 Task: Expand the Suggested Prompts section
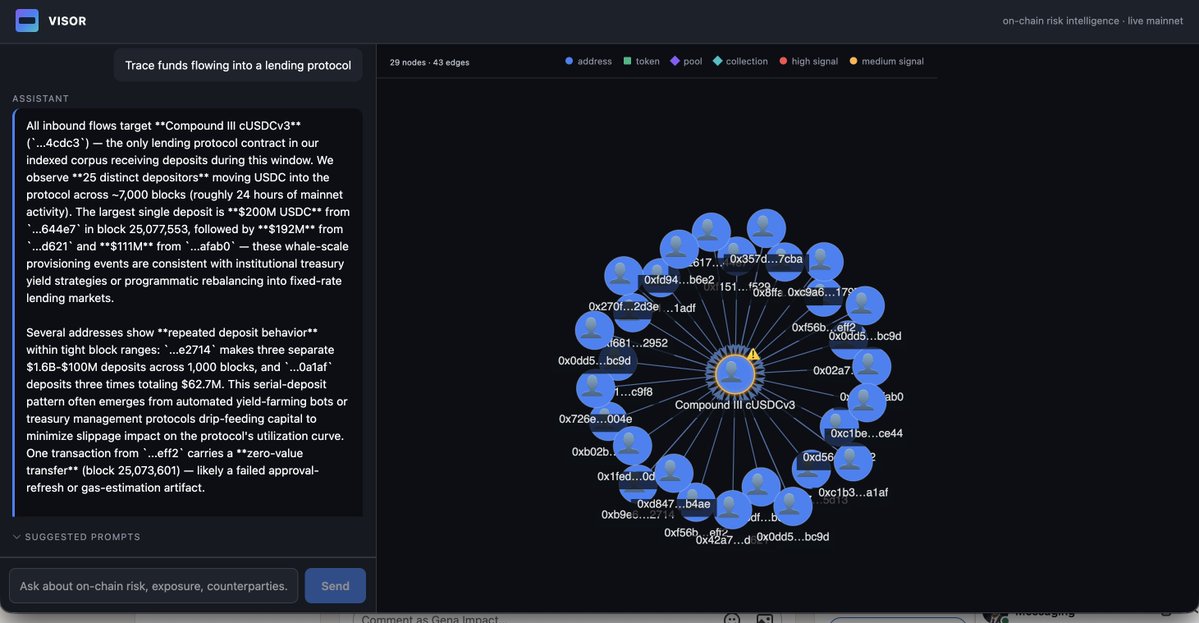pos(76,537)
